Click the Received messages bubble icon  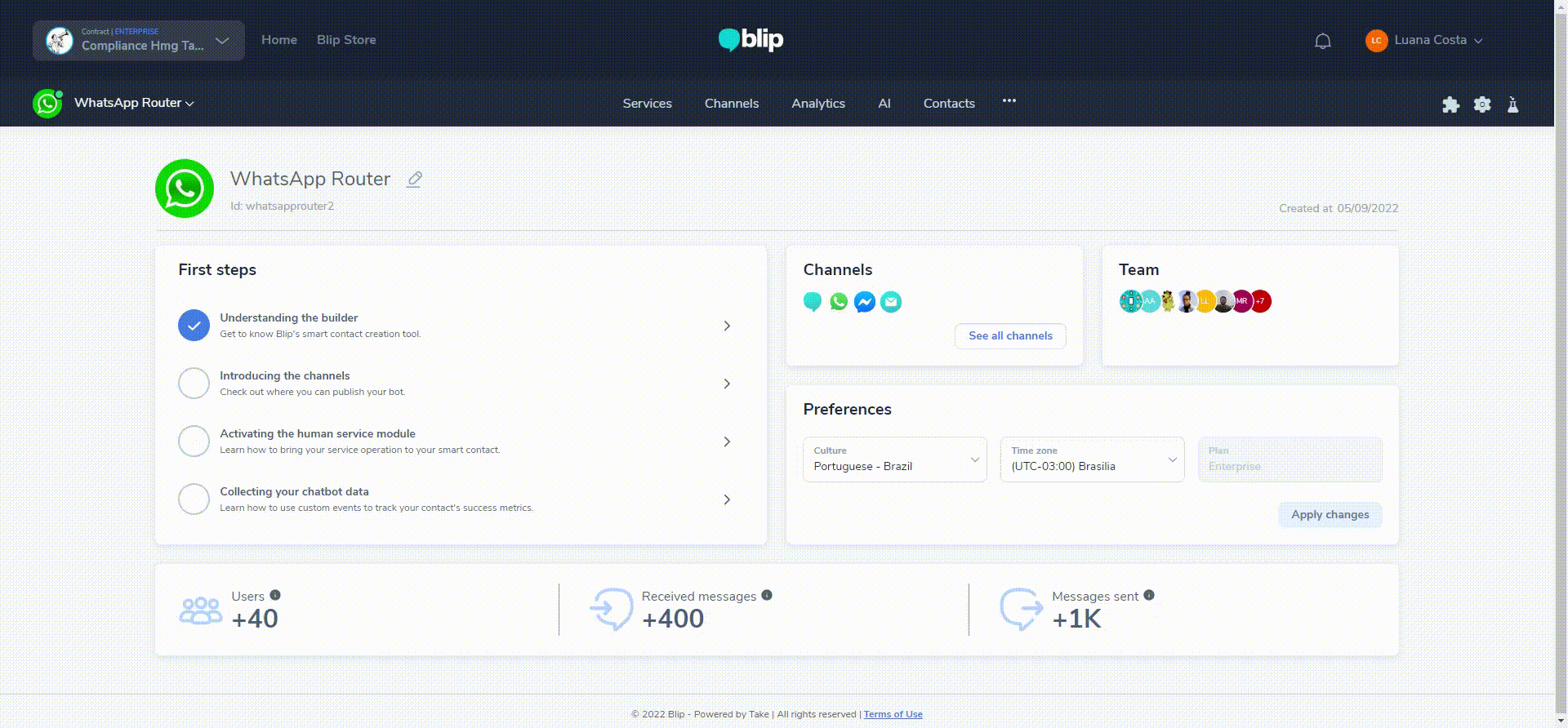point(612,610)
